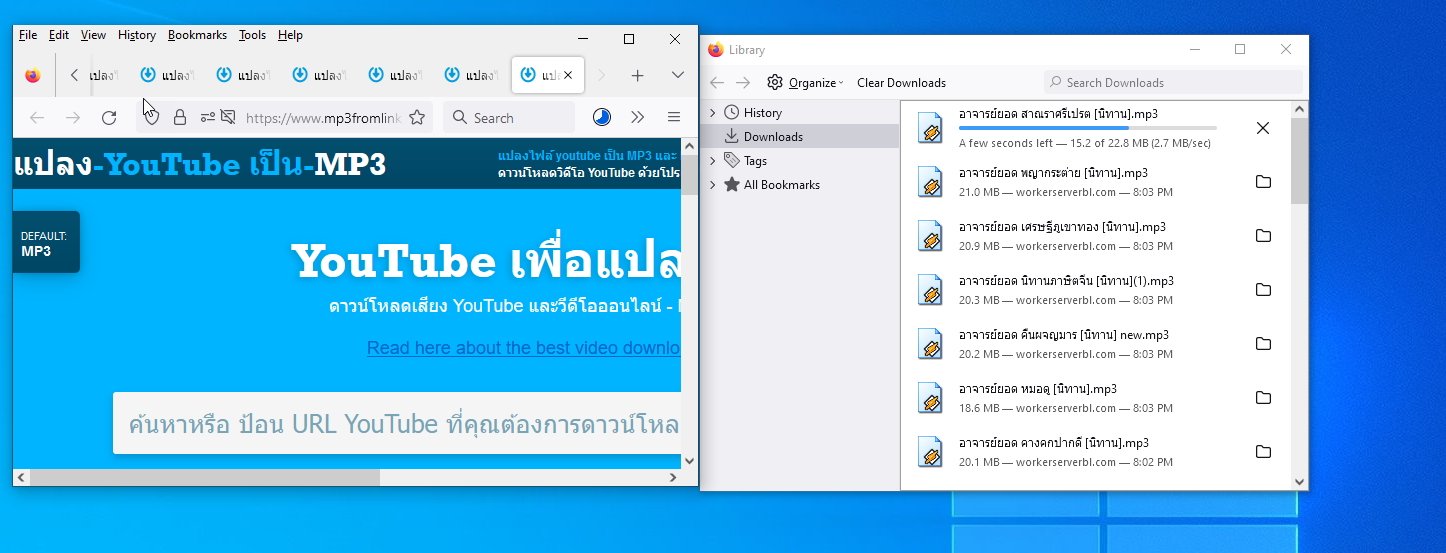Go forward in Library window
The image size is (1446, 553).
point(743,83)
